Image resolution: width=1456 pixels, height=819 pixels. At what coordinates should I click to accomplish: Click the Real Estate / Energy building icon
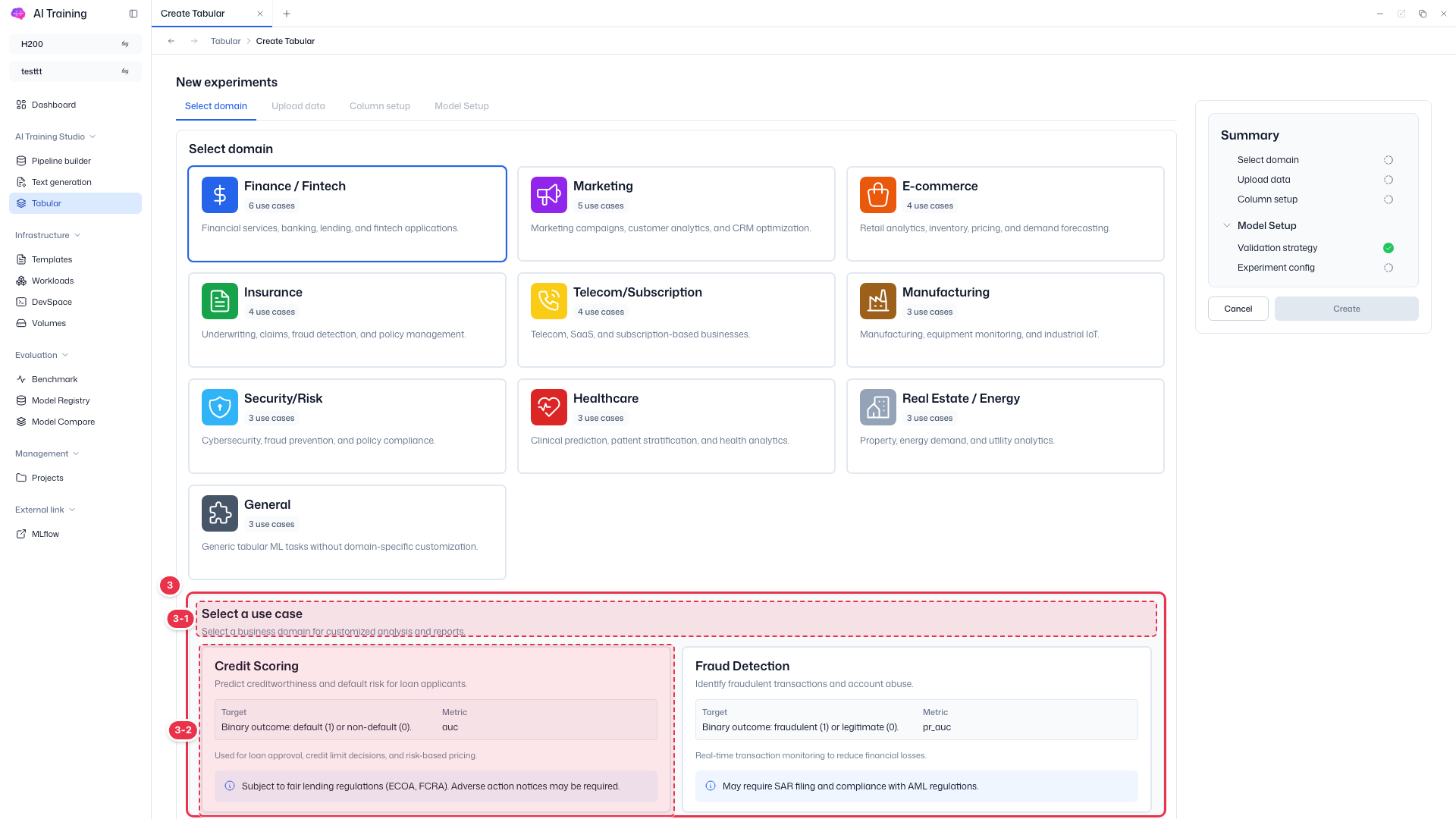(x=878, y=407)
